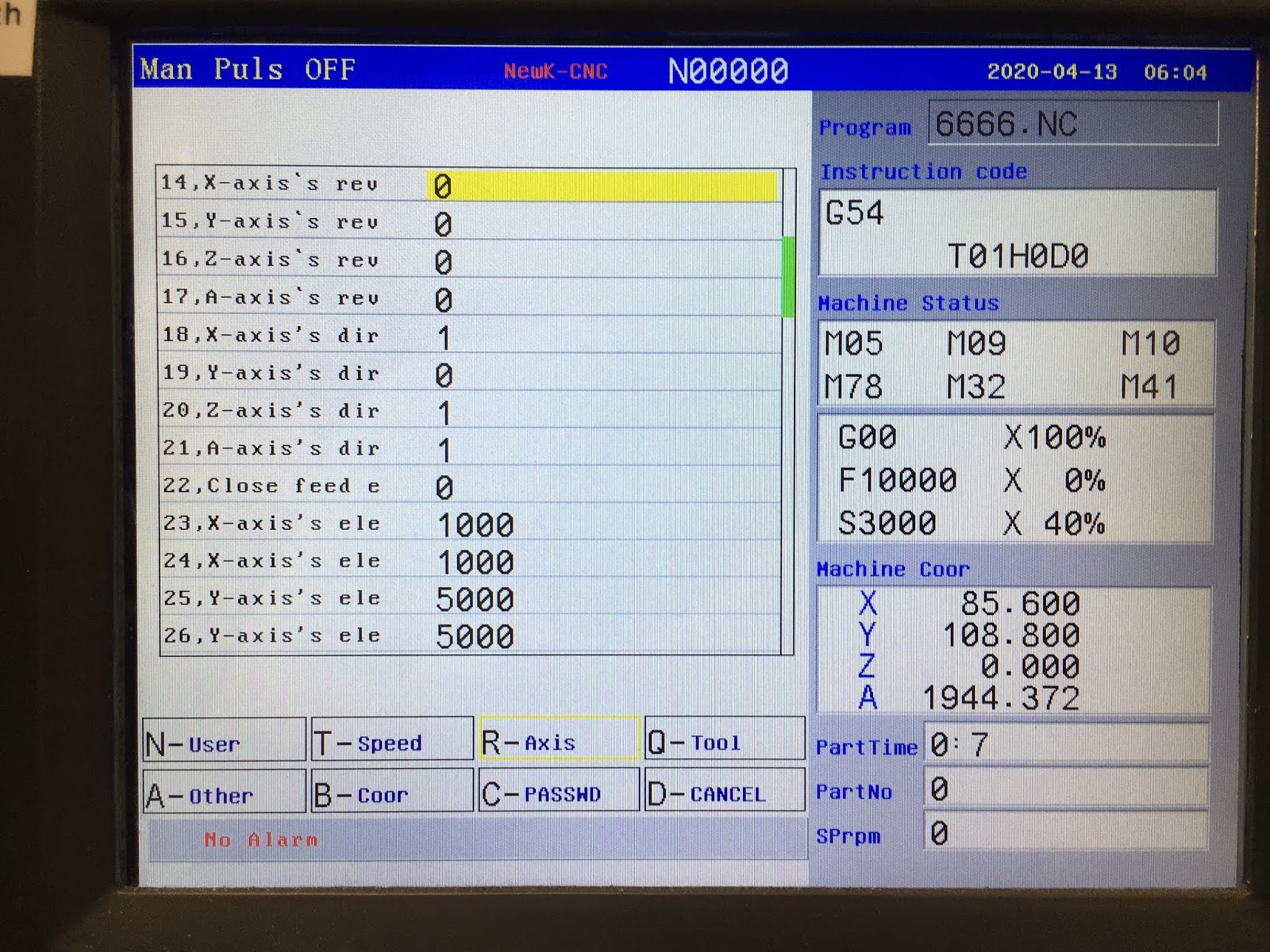Click the Man Puls OFF mode label

point(248,69)
